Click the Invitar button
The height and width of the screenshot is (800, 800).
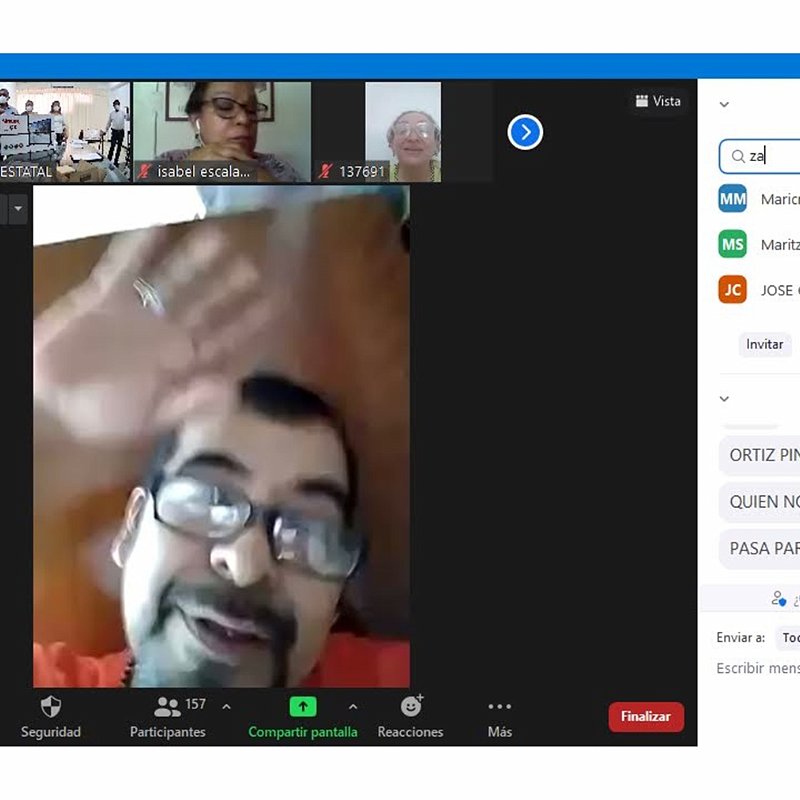click(764, 344)
